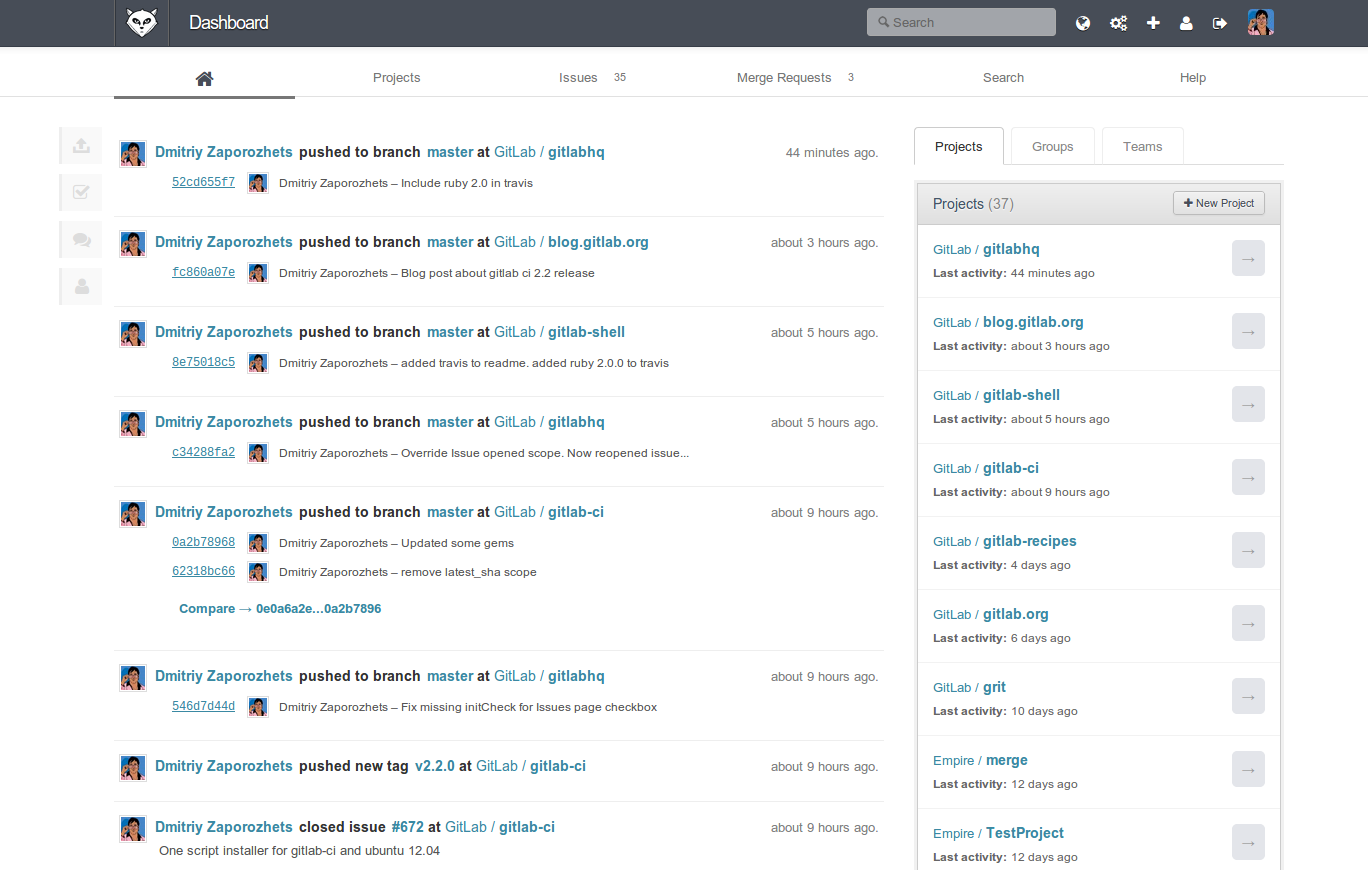Open your profile settings person icon
The image size is (1368, 870).
1186,22
